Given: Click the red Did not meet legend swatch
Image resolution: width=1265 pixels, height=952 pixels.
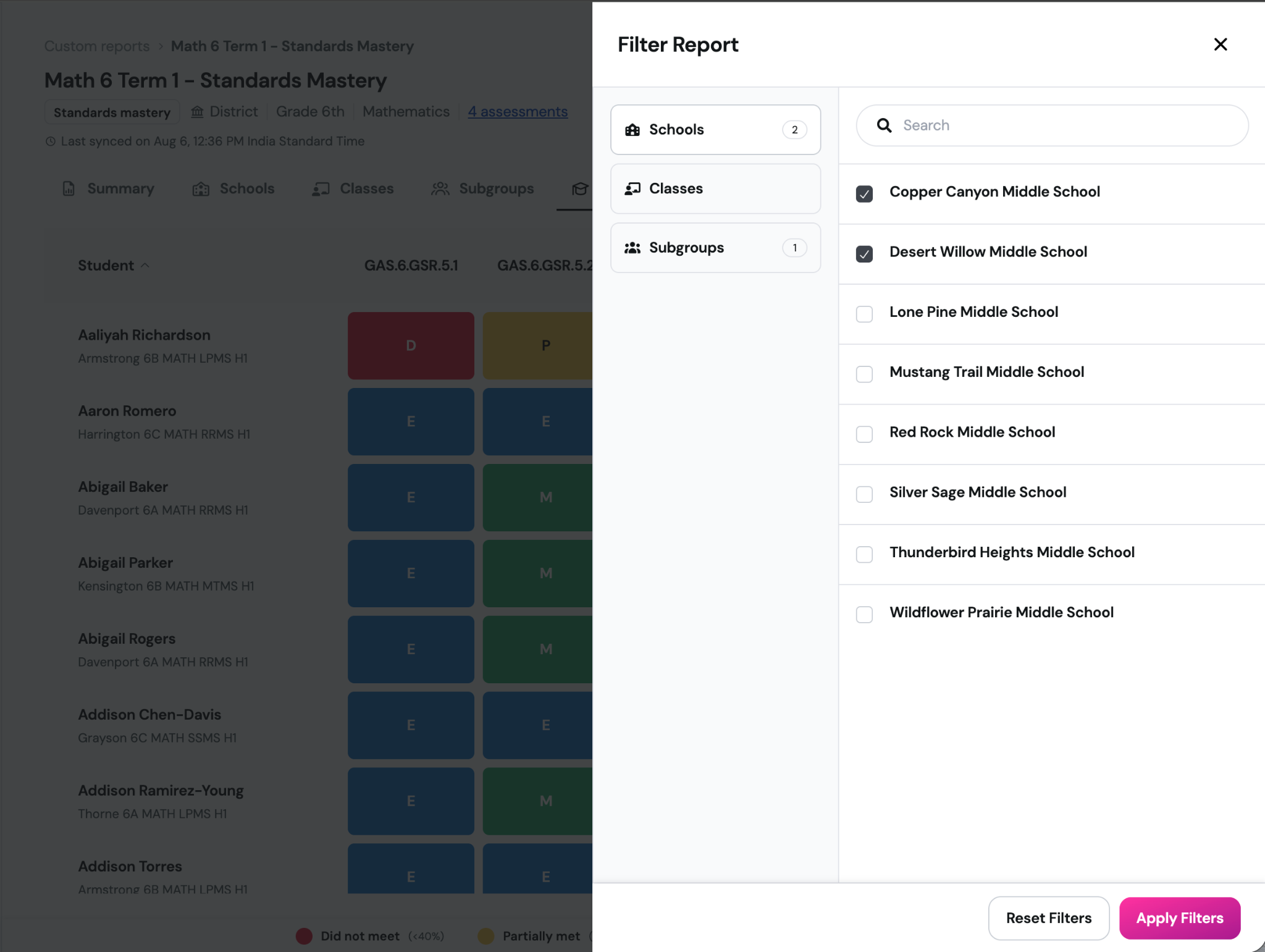Looking at the screenshot, I should (x=304, y=936).
